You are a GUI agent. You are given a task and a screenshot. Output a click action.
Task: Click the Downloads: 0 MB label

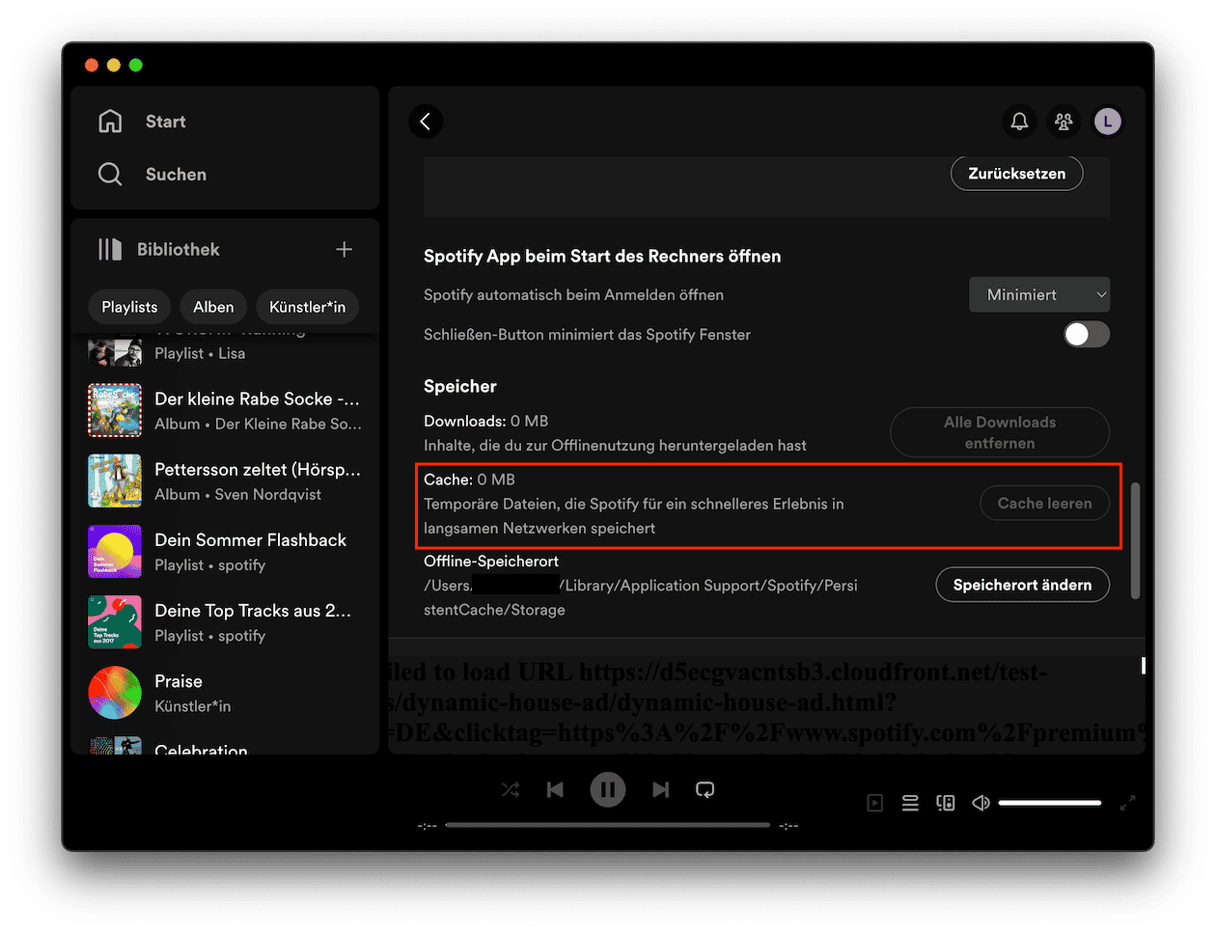tap(486, 421)
